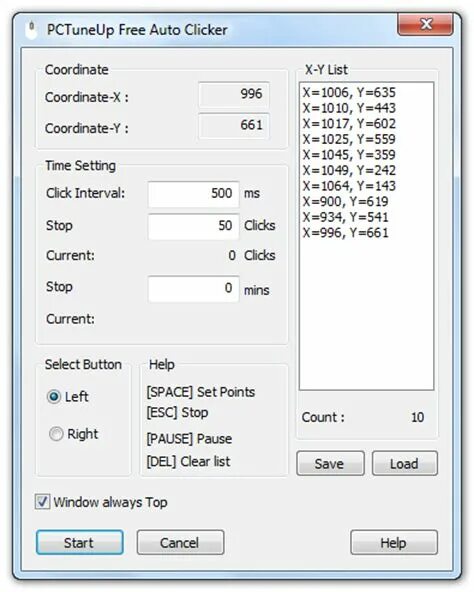Click the Coordinate-Y value field 661

[234, 125]
